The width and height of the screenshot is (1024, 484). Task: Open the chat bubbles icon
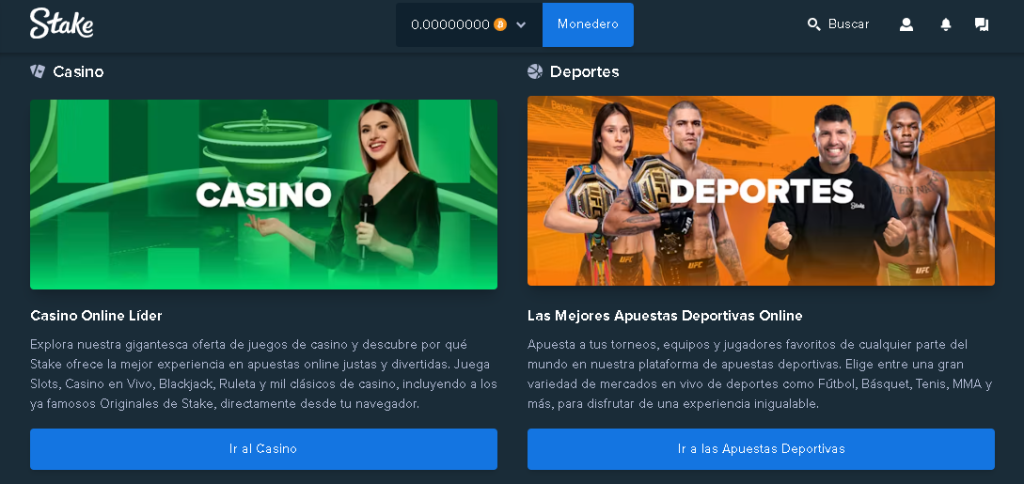981,25
